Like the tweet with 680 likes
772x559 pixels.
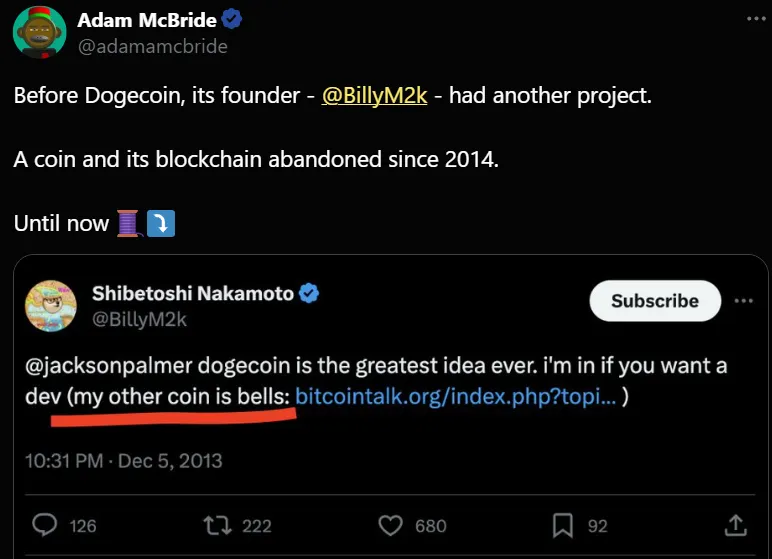(x=390, y=525)
